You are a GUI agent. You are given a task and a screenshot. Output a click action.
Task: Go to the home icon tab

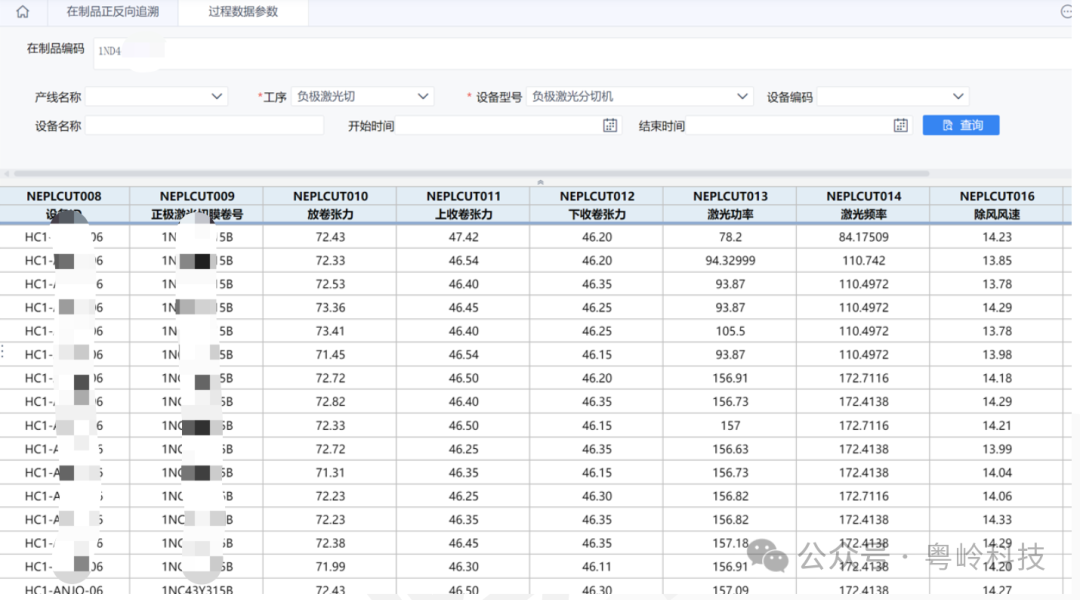23,12
